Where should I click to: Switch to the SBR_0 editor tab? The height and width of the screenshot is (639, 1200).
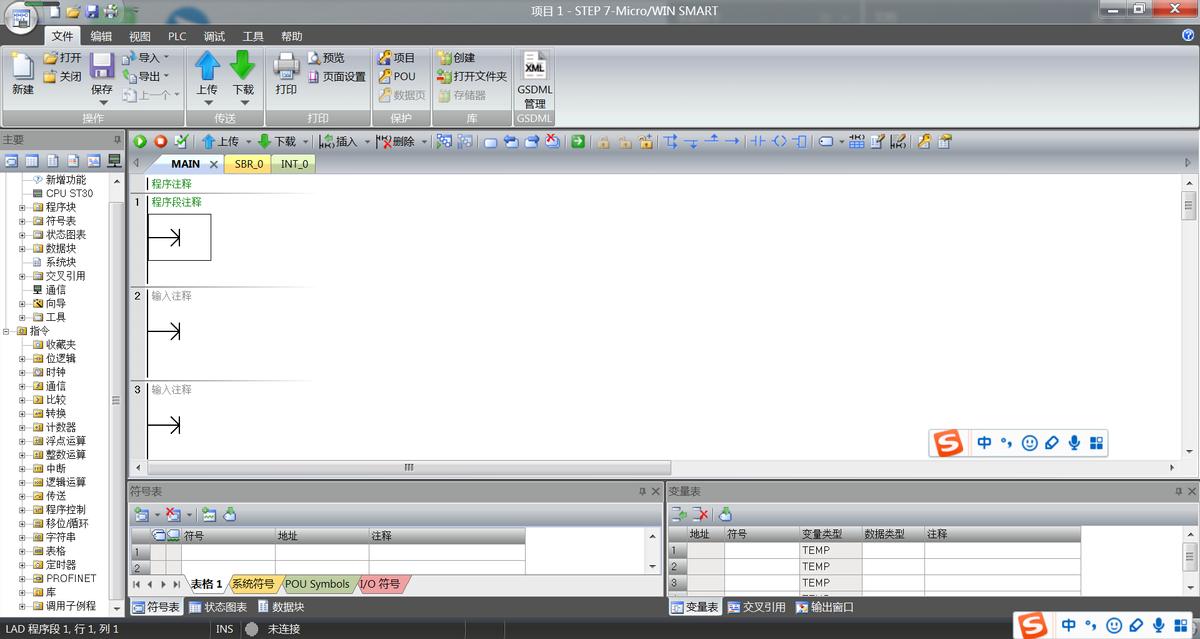point(249,164)
